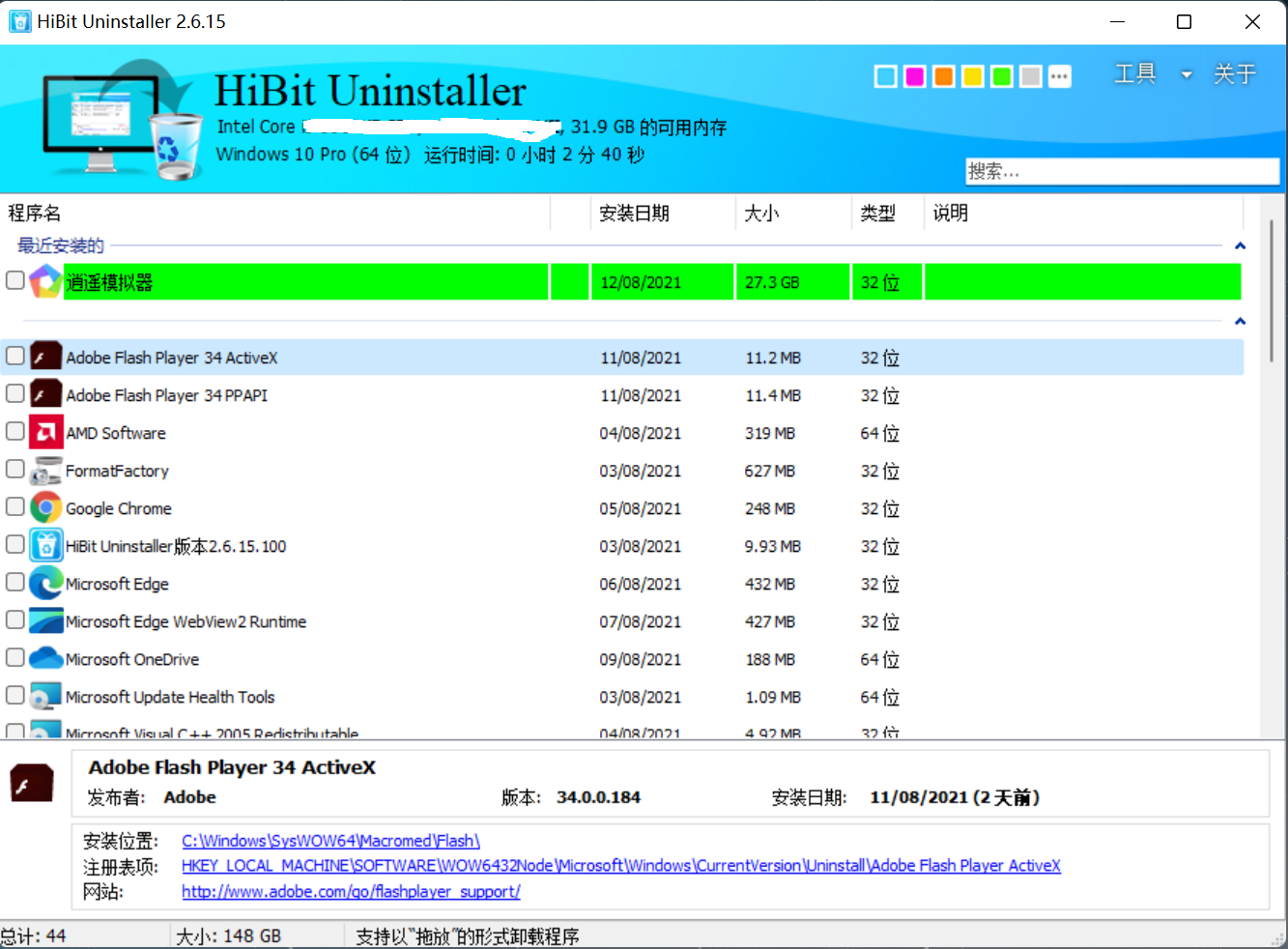This screenshot has height=949, width=1288.
Task: Choose the orange theme swatch
Action: [943, 76]
